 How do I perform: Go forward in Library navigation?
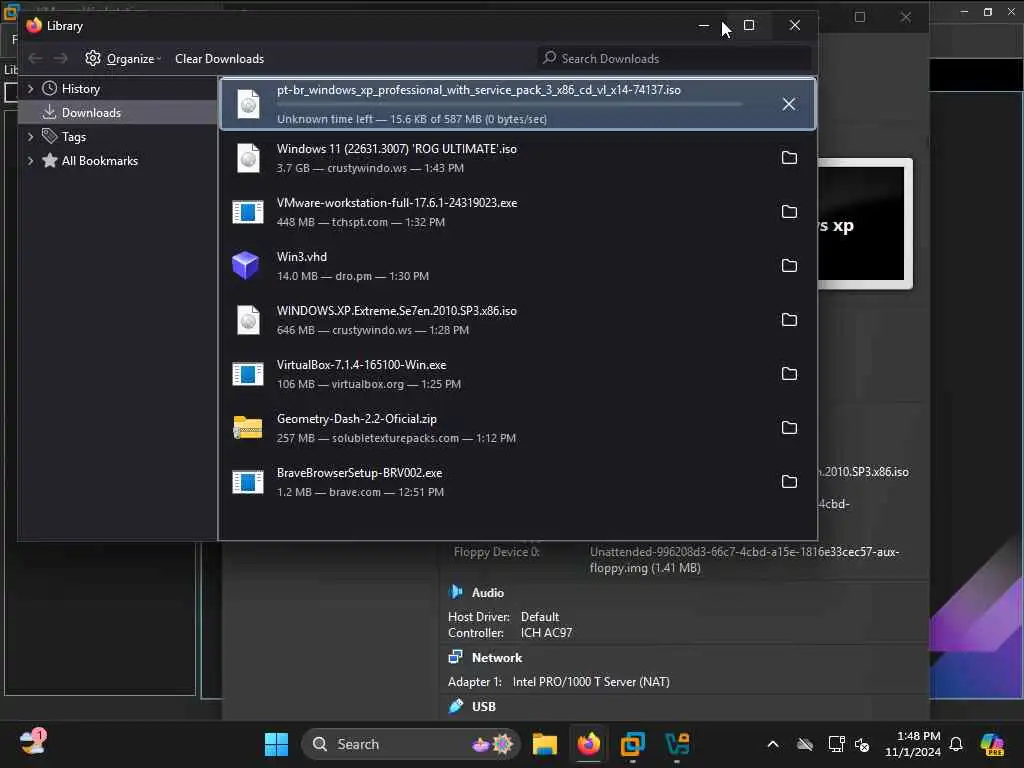pos(60,58)
